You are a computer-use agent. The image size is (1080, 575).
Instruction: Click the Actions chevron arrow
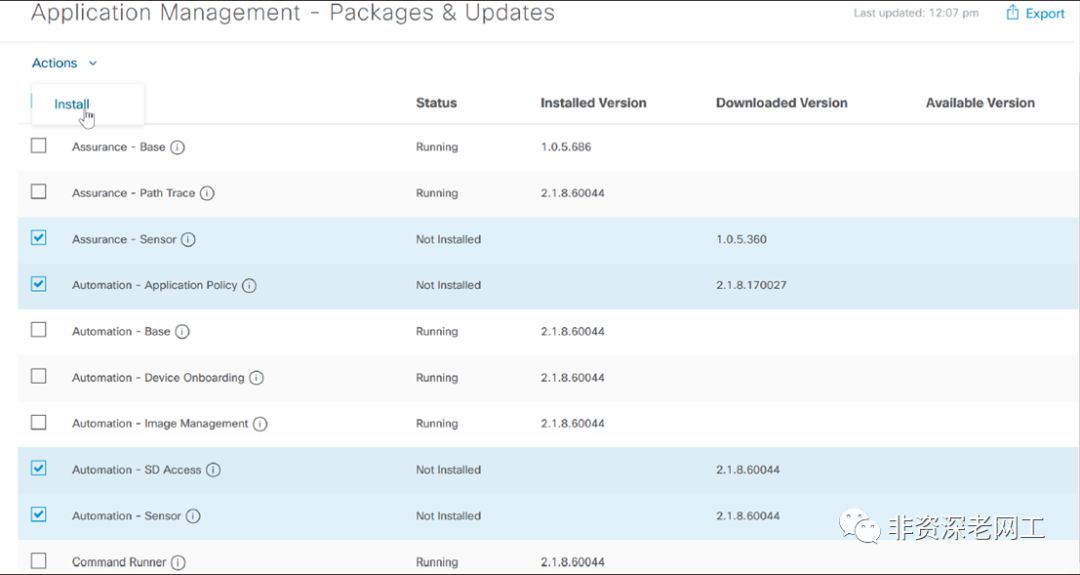pos(93,63)
